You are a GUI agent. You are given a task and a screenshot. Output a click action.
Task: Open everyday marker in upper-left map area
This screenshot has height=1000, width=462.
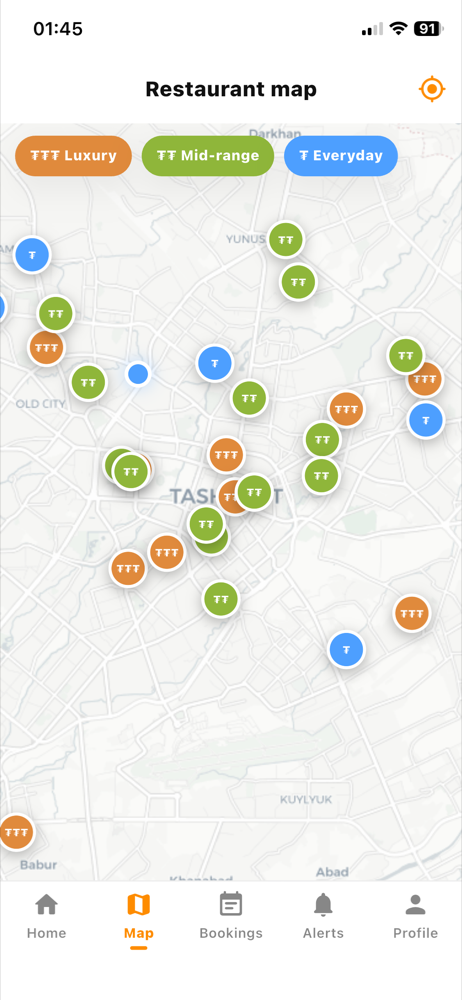[x=32, y=254]
